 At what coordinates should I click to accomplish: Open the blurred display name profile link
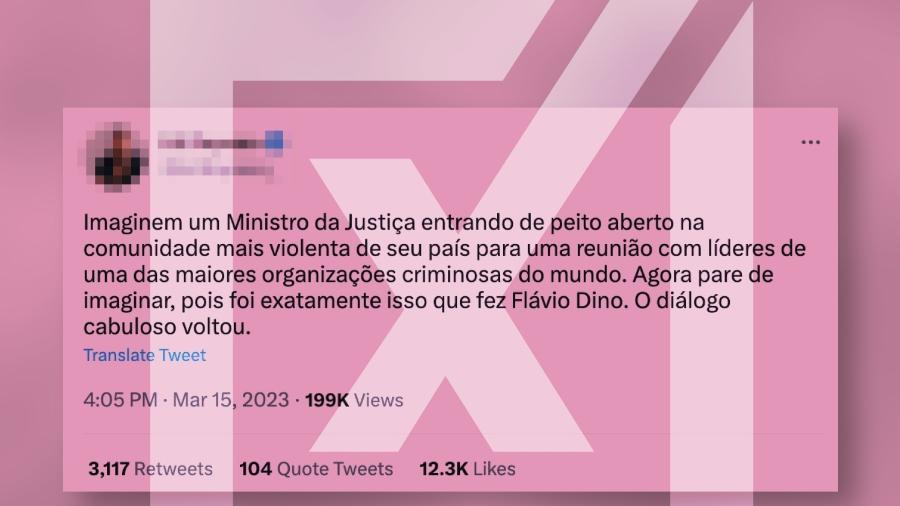click(x=211, y=141)
